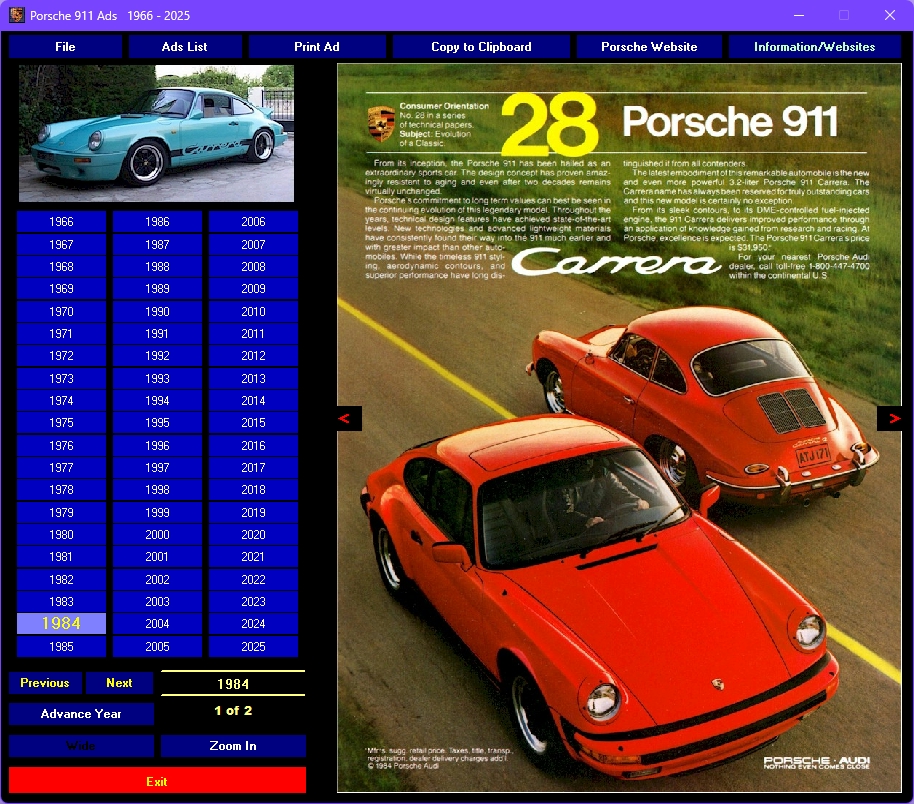Select the year 2006
Image resolution: width=914 pixels, height=804 pixels.
[254, 222]
